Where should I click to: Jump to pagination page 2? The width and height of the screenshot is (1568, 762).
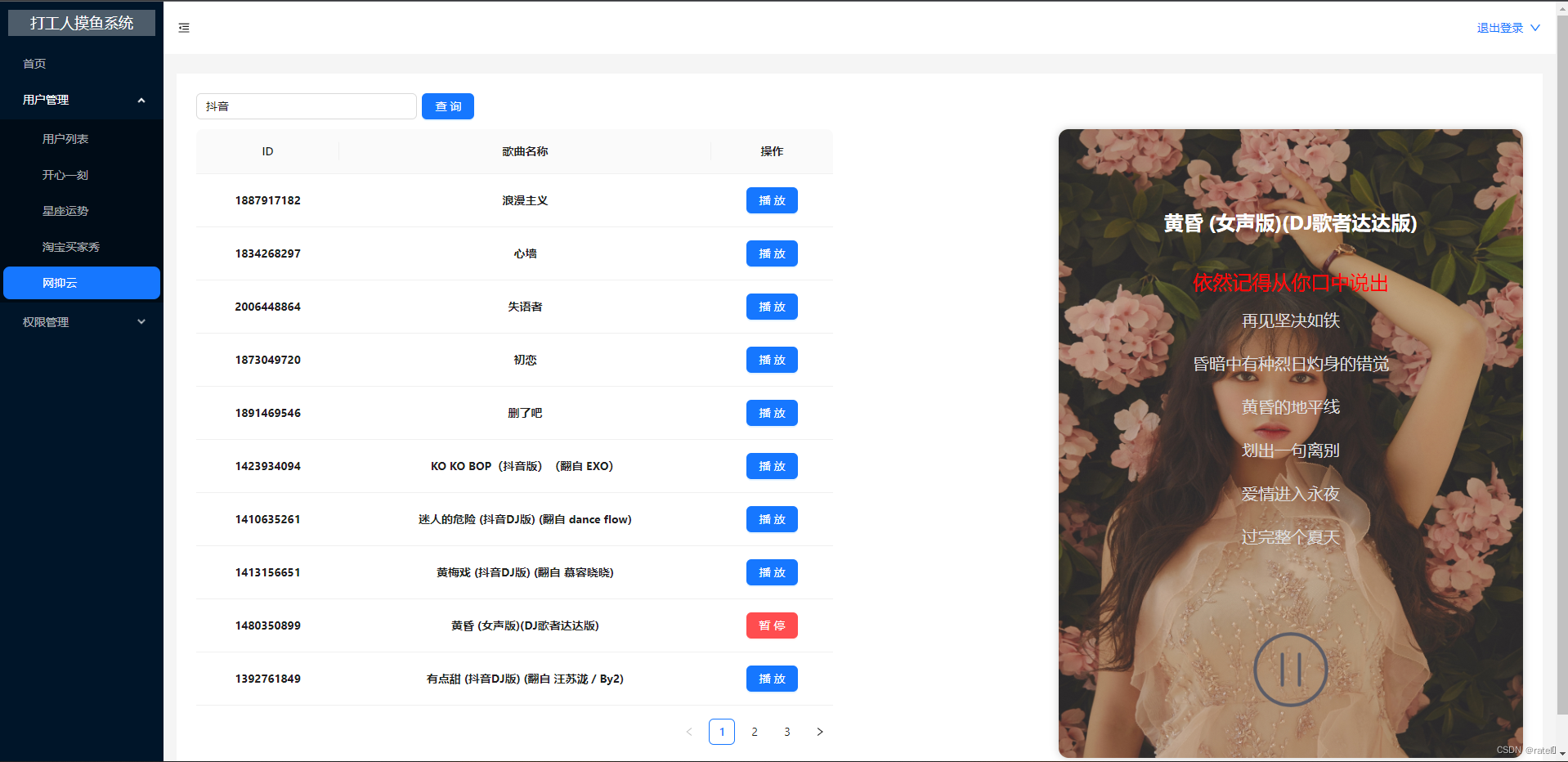click(x=754, y=732)
